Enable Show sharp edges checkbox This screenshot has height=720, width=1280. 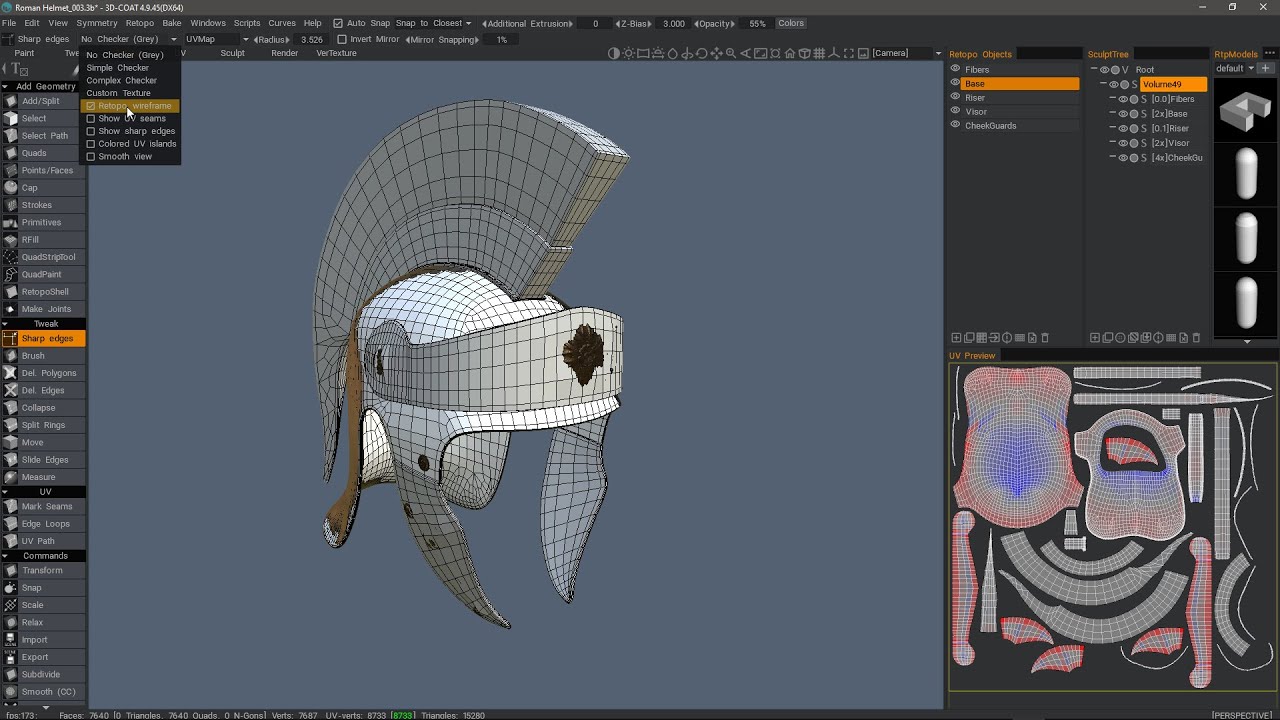(91, 131)
